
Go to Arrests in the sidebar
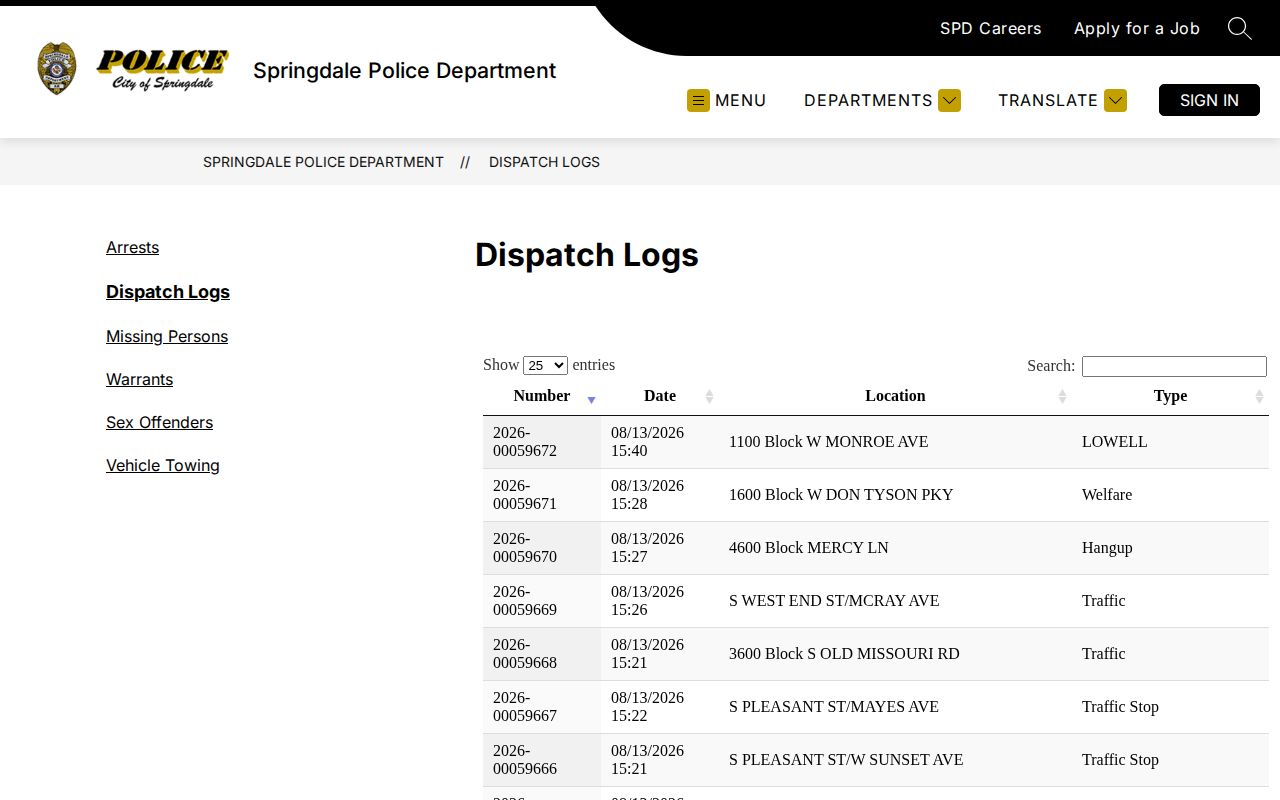pyautogui.click(x=132, y=248)
